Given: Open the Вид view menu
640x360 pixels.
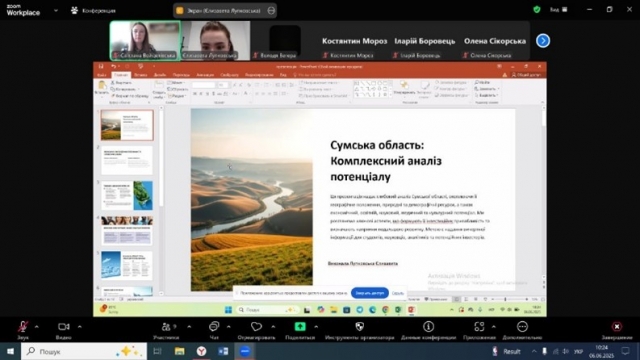Looking at the screenshot, I should [558, 9].
